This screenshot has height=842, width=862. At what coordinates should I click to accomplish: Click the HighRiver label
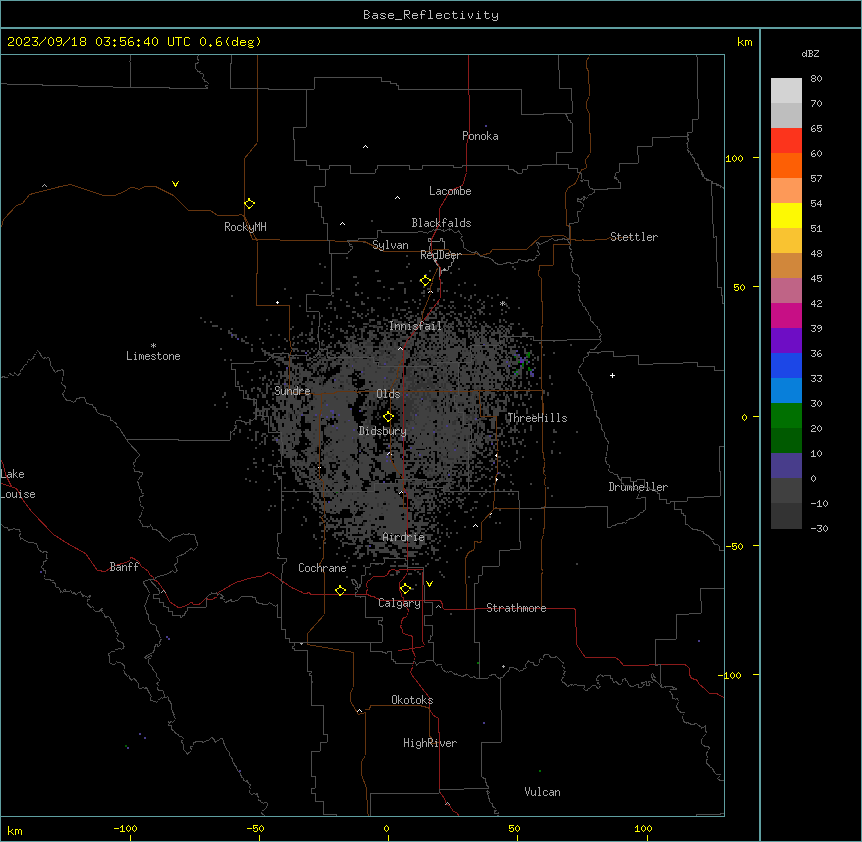(x=430, y=743)
